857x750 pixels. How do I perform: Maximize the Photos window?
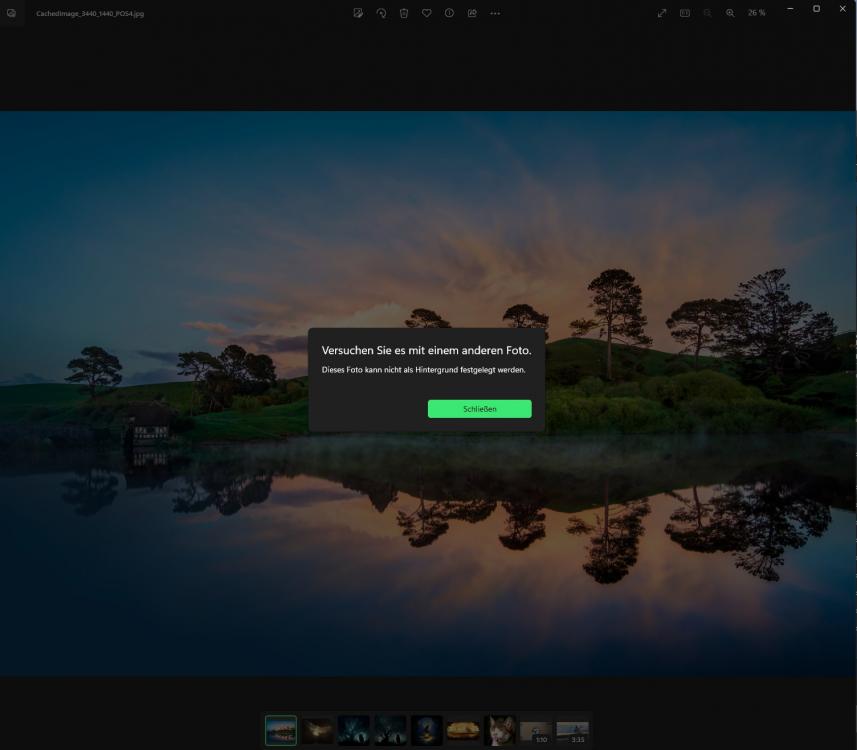(816, 8)
